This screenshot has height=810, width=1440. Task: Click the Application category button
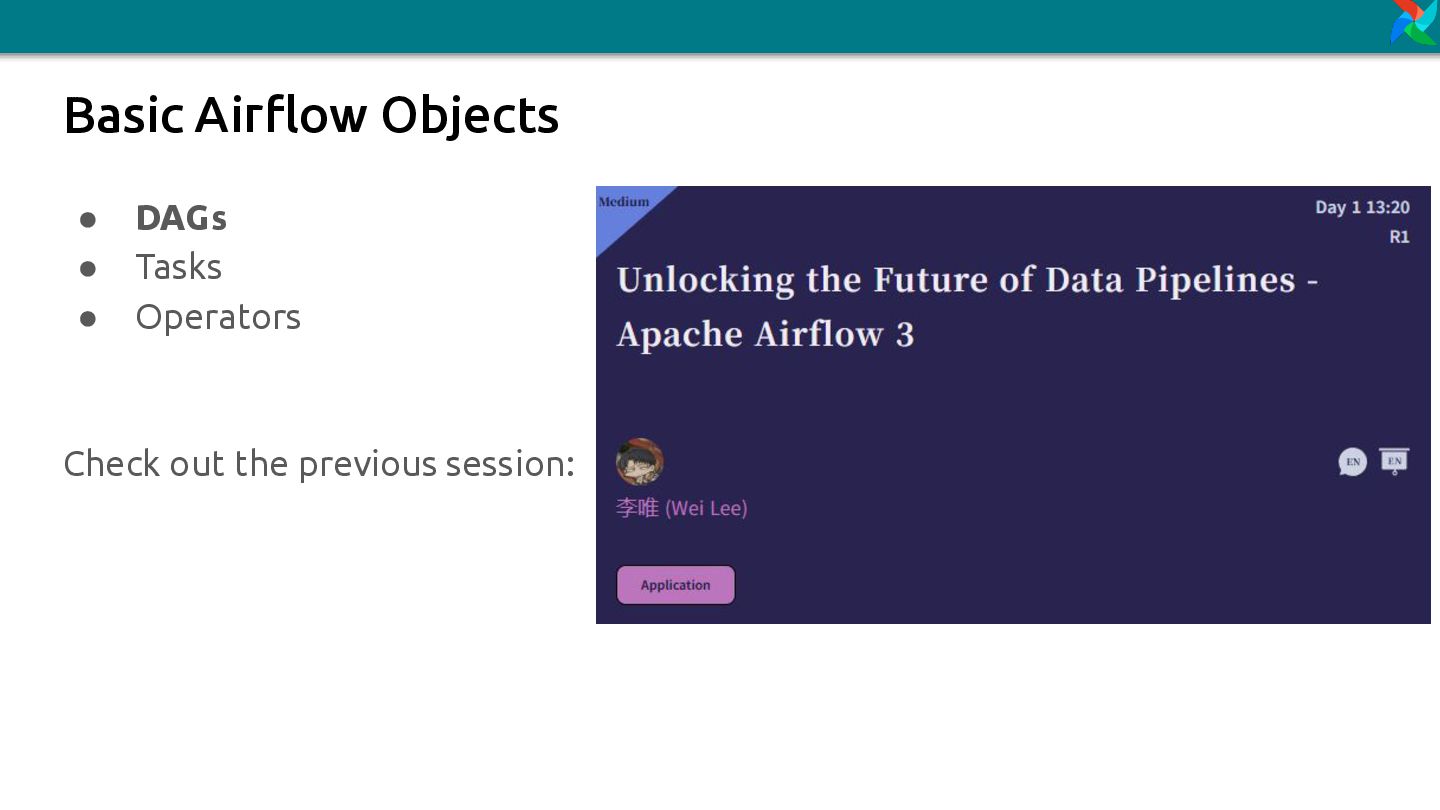(676, 585)
